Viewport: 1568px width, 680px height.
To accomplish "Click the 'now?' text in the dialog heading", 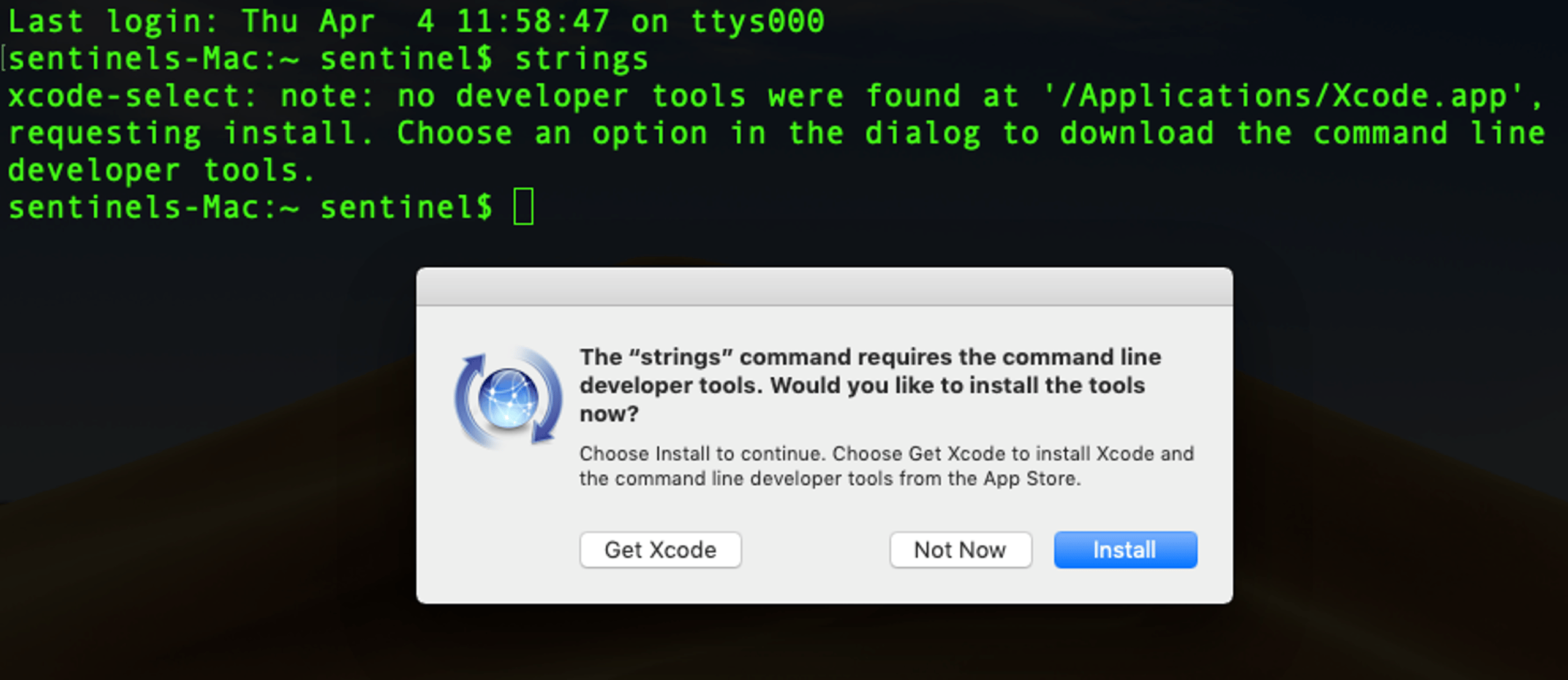I will (x=609, y=414).
